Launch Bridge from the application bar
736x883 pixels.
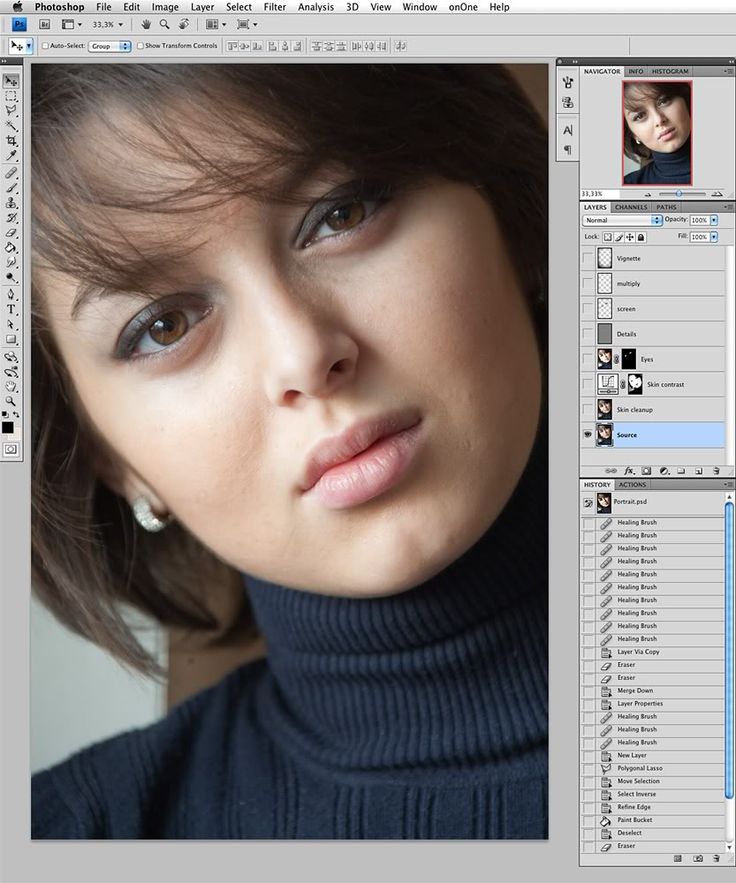45,24
